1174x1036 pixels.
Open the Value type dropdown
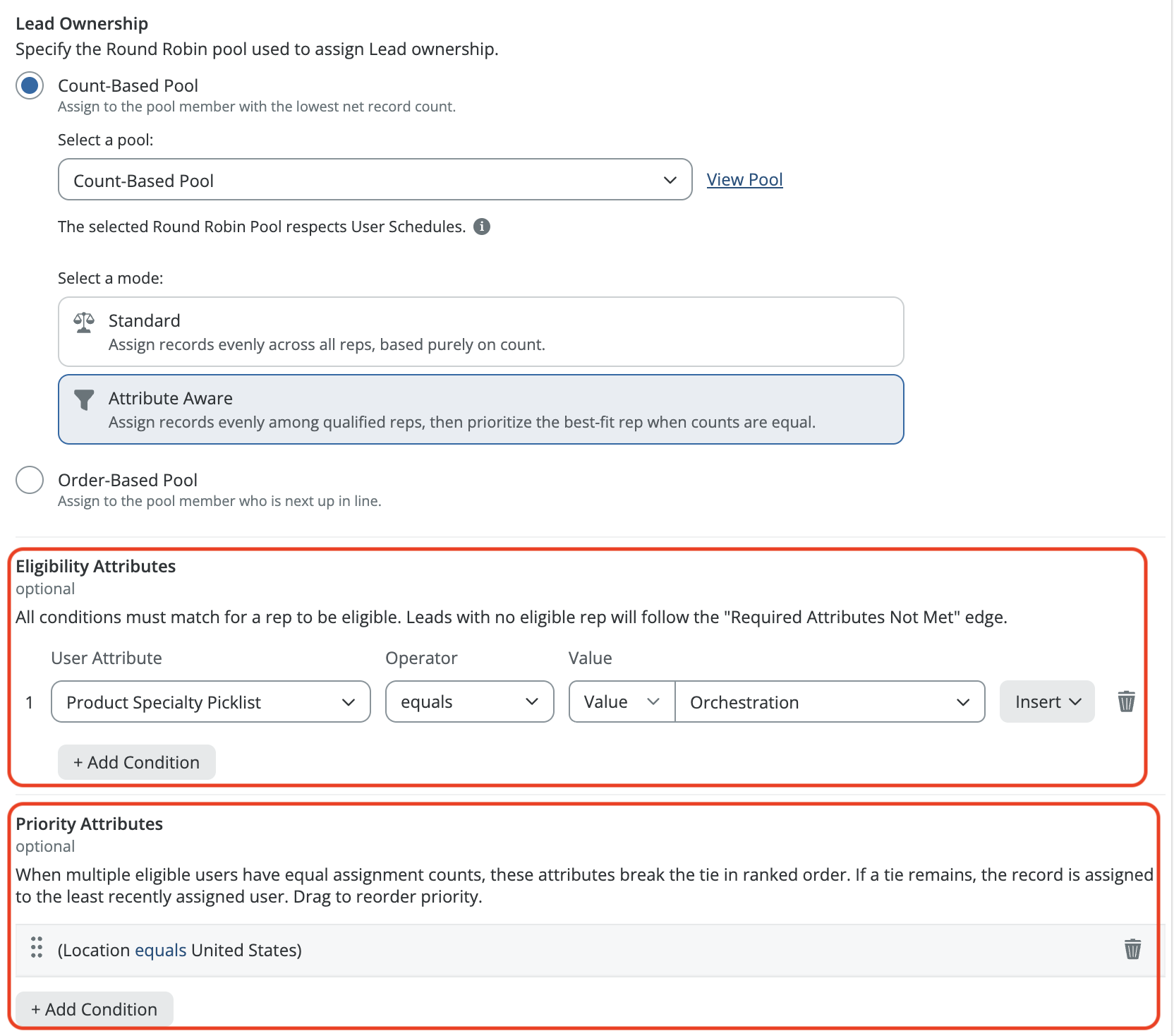[x=622, y=702]
